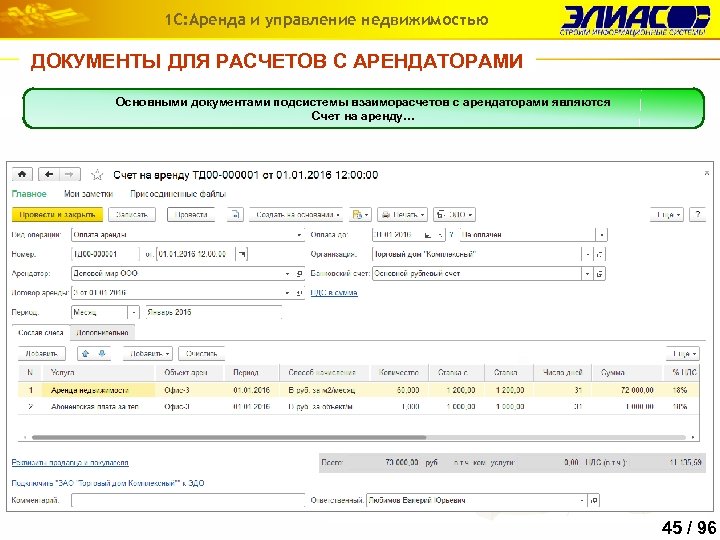Click scrollbar left arrow of table
The height and width of the screenshot is (540, 720).
pos(24,438)
